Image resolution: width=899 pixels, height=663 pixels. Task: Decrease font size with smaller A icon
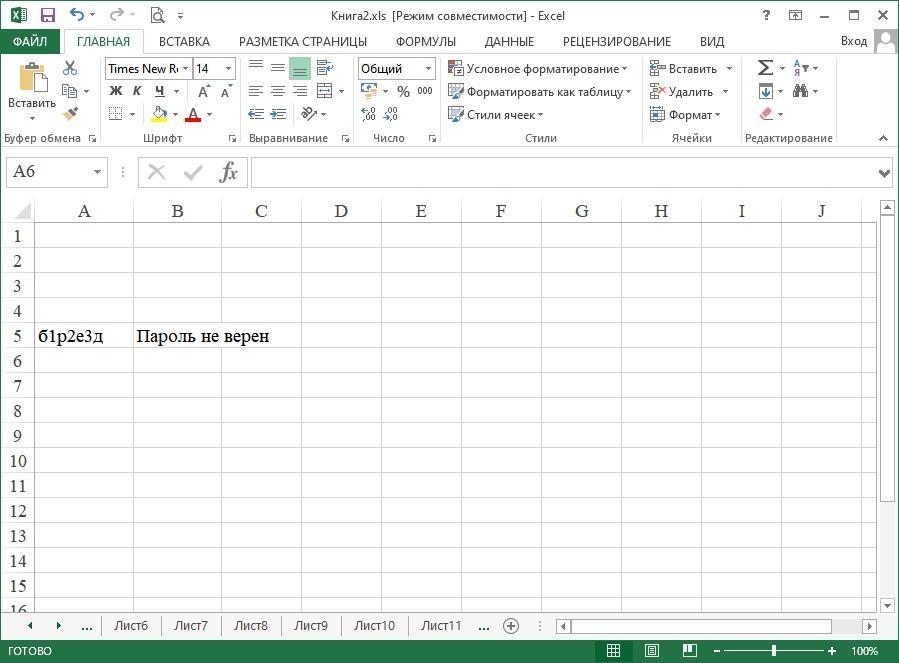point(226,91)
